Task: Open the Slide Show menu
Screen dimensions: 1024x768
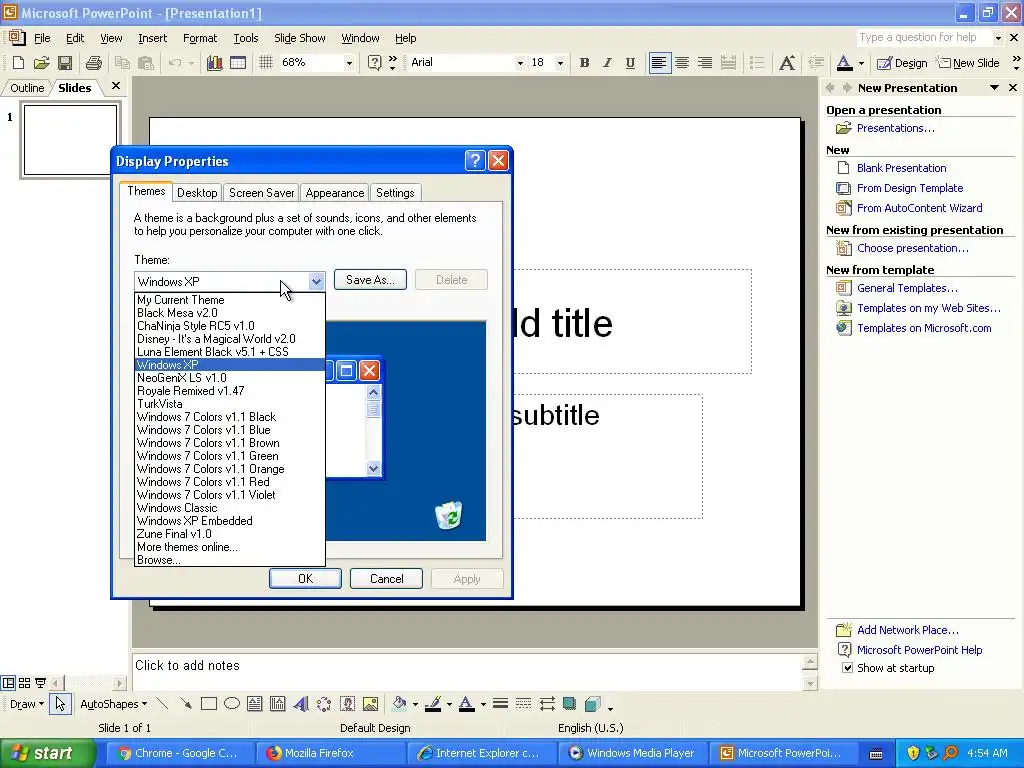Action: pyautogui.click(x=299, y=38)
